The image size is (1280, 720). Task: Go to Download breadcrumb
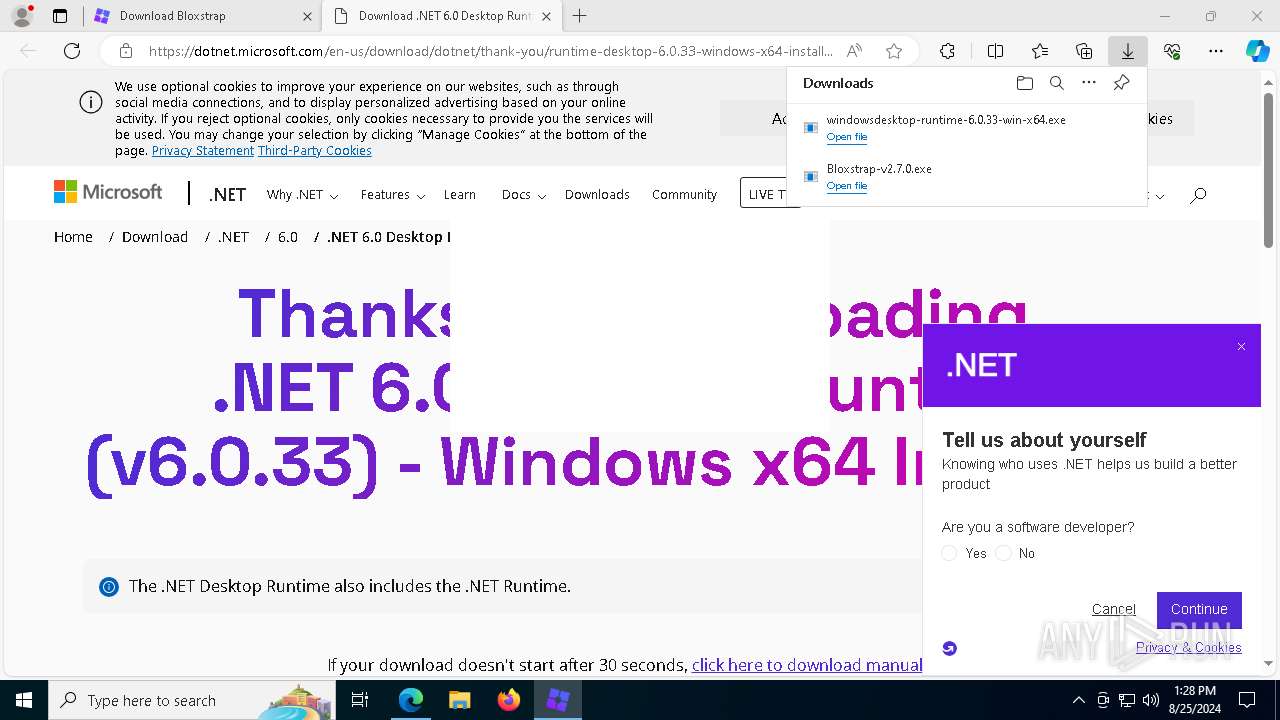(155, 237)
